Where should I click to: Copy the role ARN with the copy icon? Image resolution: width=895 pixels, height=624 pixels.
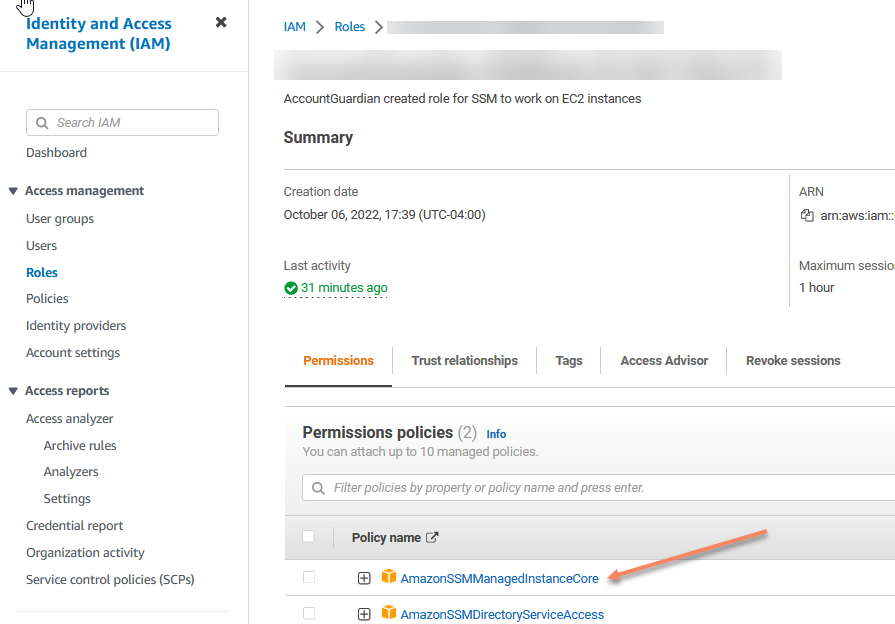pyautogui.click(x=807, y=215)
